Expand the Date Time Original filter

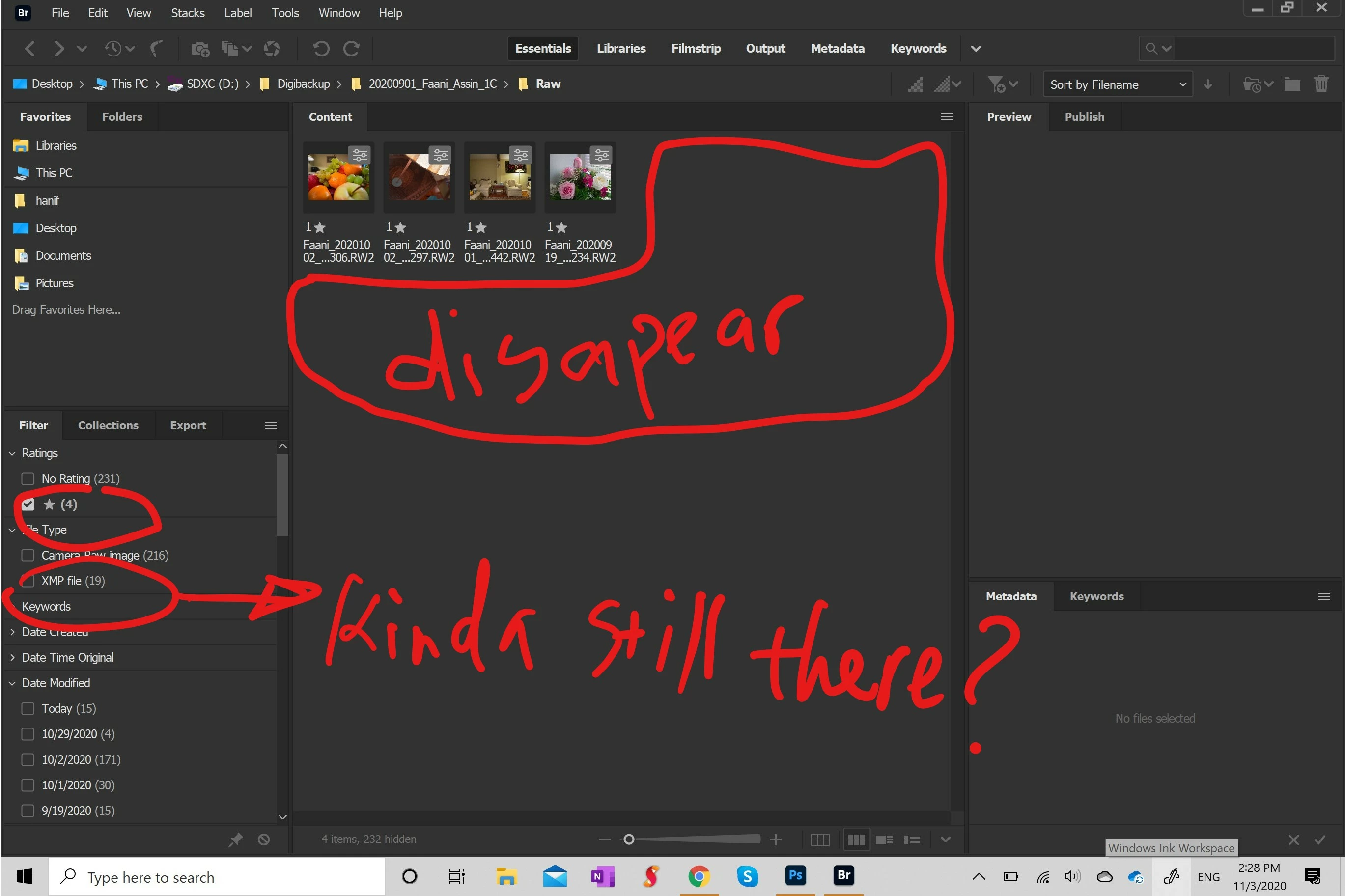13,658
